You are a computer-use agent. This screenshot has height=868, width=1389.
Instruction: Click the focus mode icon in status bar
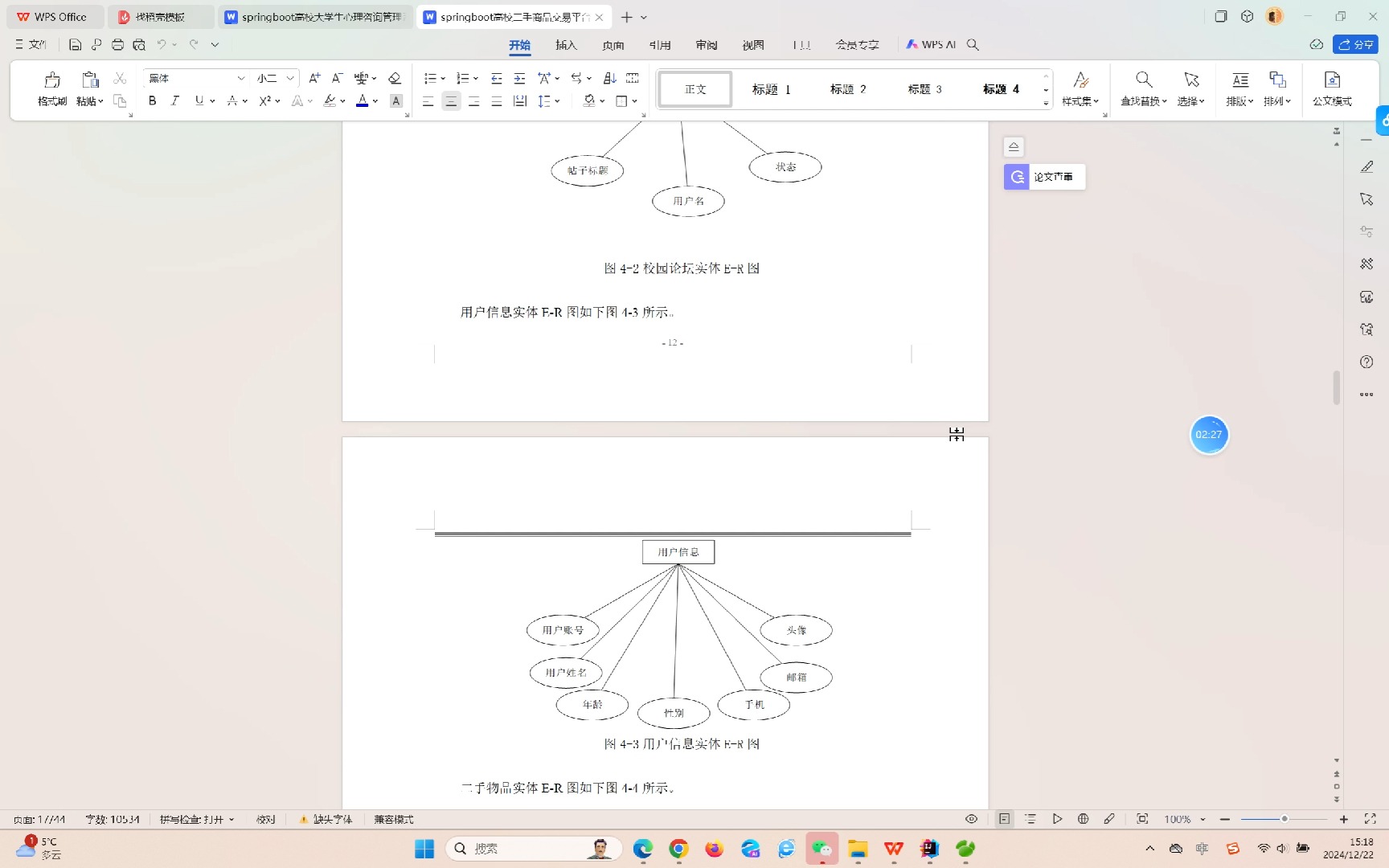tap(1142, 819)
